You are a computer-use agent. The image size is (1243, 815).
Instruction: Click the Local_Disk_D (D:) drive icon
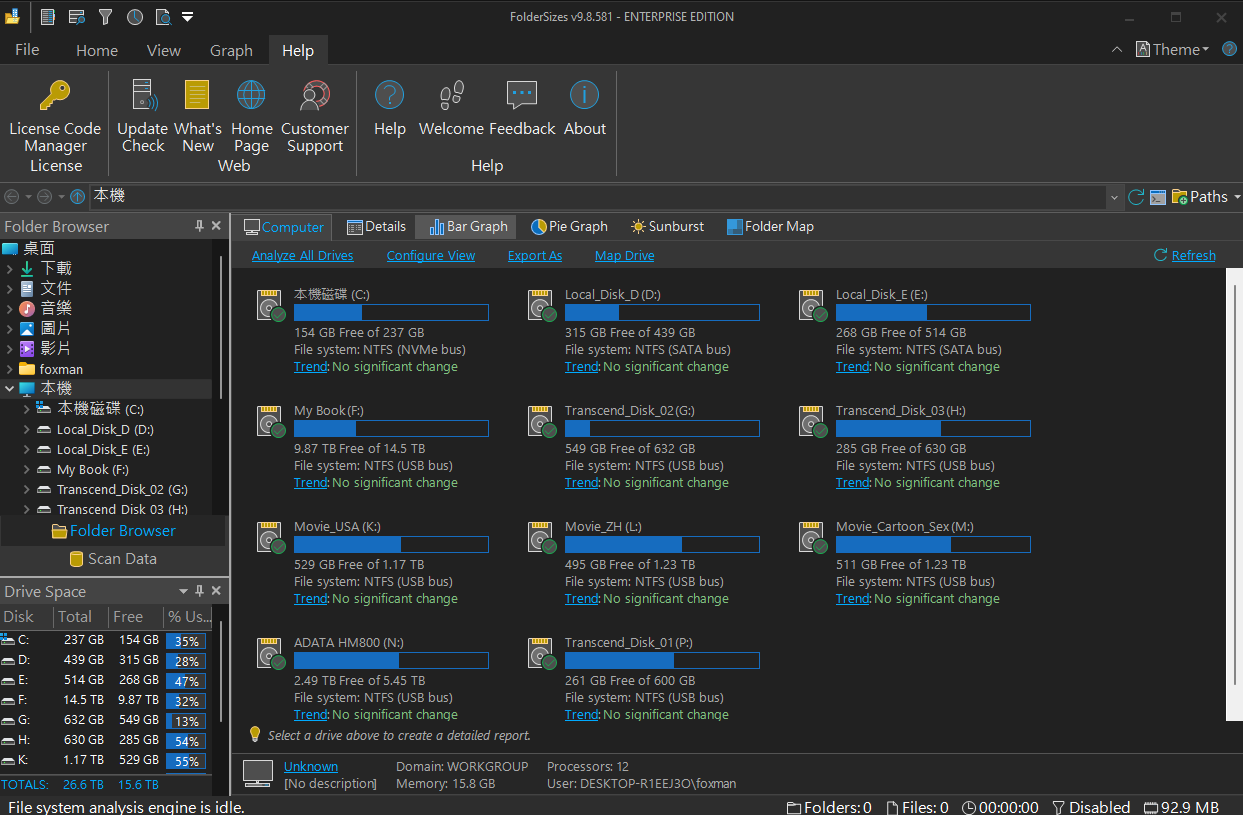click(542, 306)
